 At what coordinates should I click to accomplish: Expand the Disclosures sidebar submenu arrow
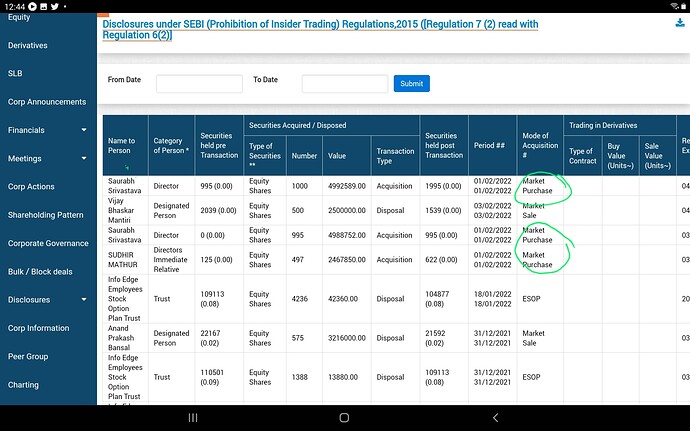85,300
